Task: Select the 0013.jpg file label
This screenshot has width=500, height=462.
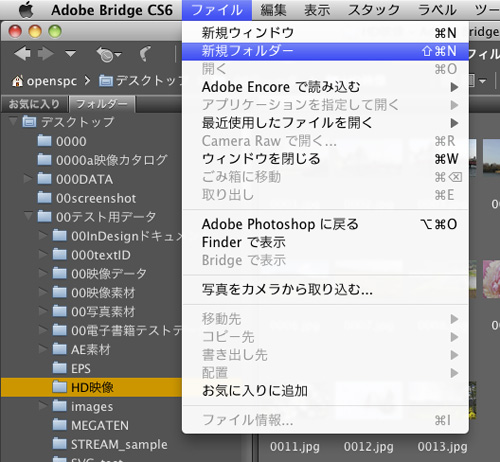Action: coord(442,447)
